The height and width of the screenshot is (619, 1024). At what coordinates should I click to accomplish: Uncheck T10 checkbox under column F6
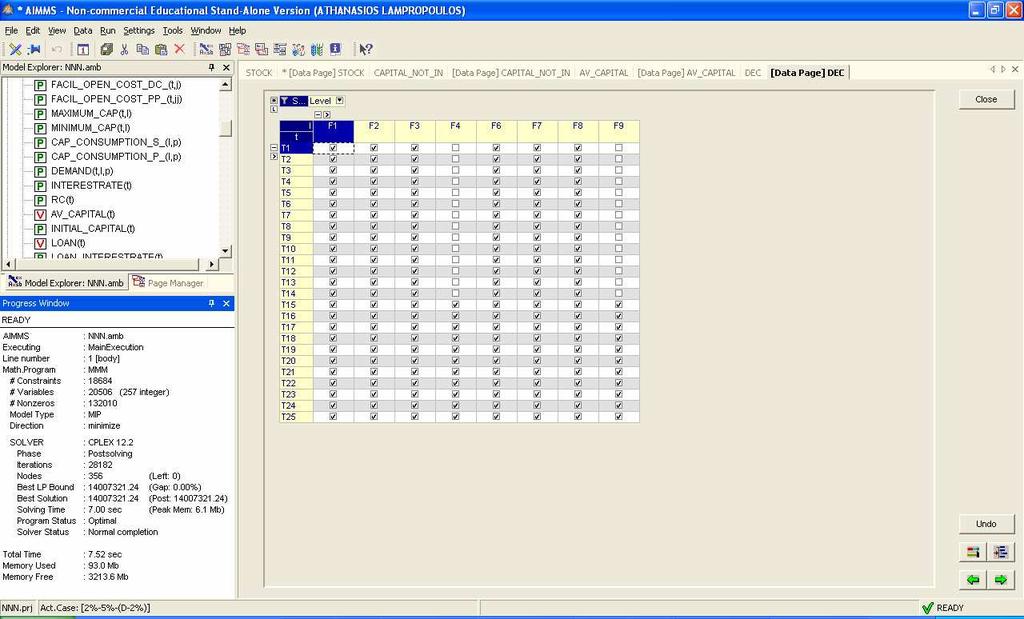tap(496, 249)
